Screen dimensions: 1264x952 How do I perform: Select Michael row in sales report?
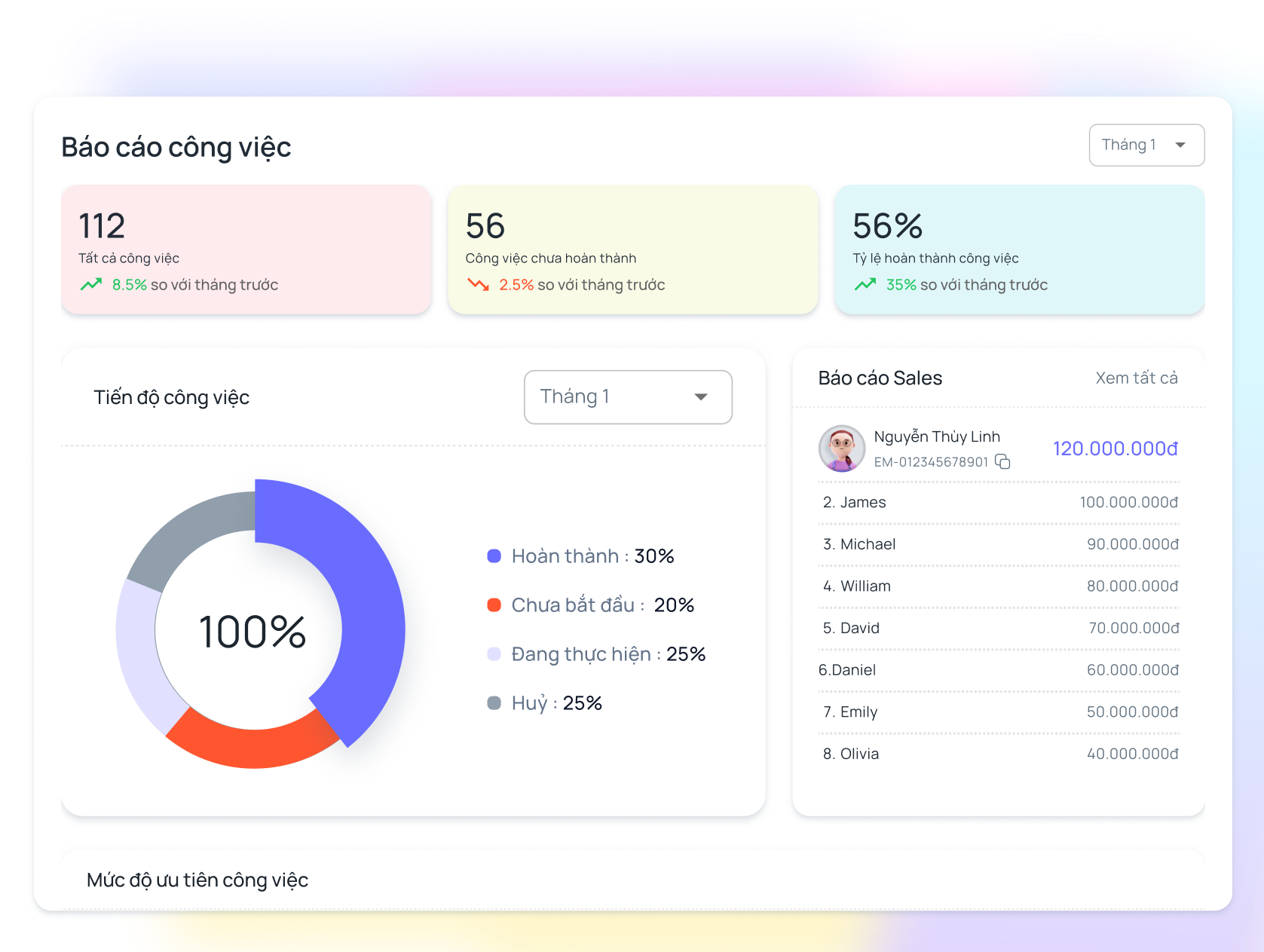(999, 544)
